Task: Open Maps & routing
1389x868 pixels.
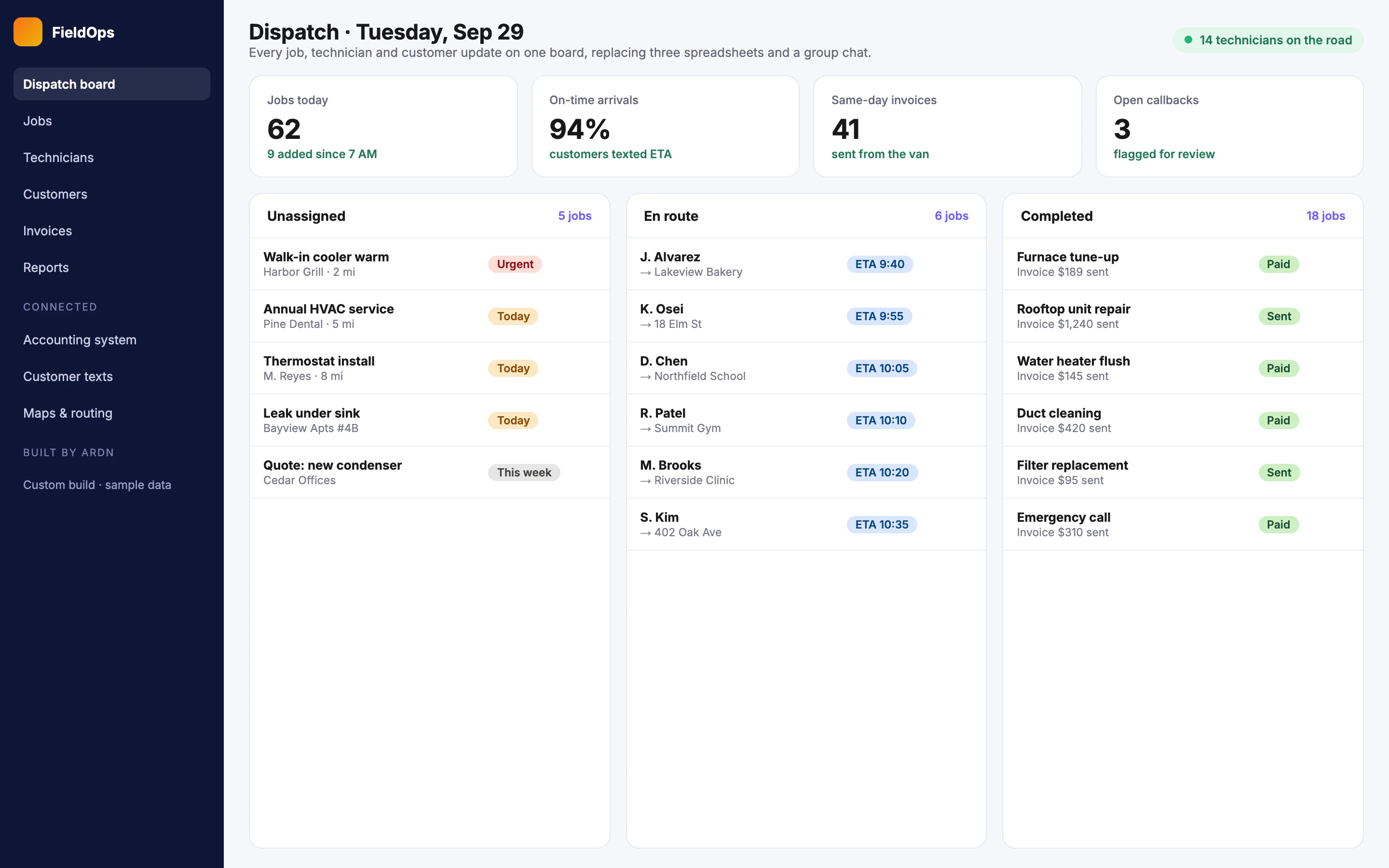Action: 112,414
